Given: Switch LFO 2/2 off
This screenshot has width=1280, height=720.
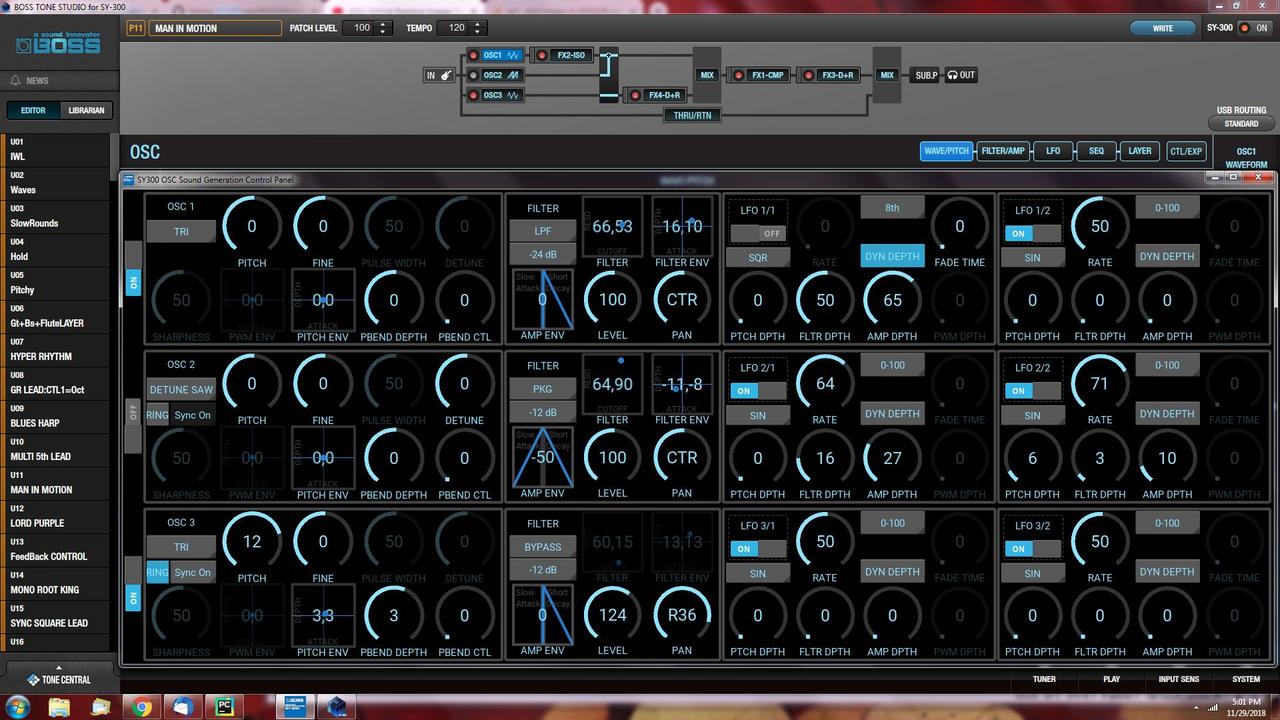Looking at the screenshot, I should 1033,391.
